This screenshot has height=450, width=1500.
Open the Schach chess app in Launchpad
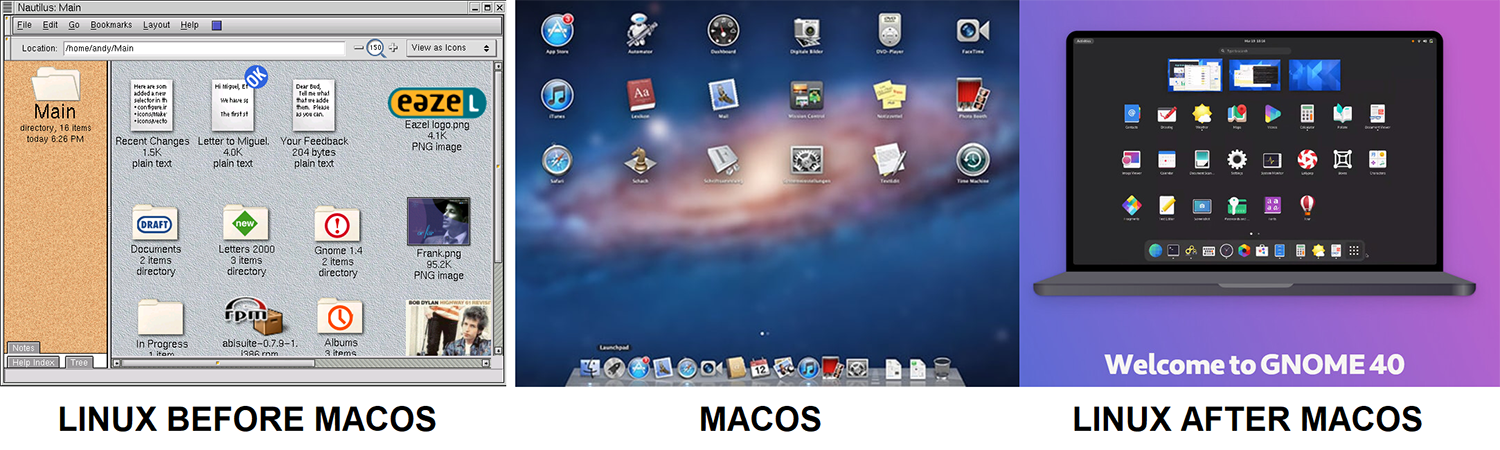click(x=640, y=160)
